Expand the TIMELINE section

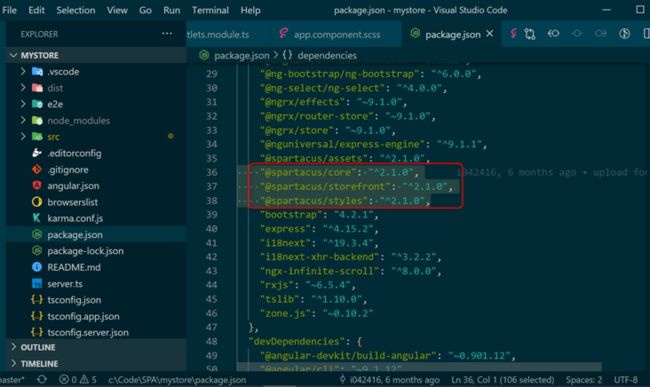[14, 363]
